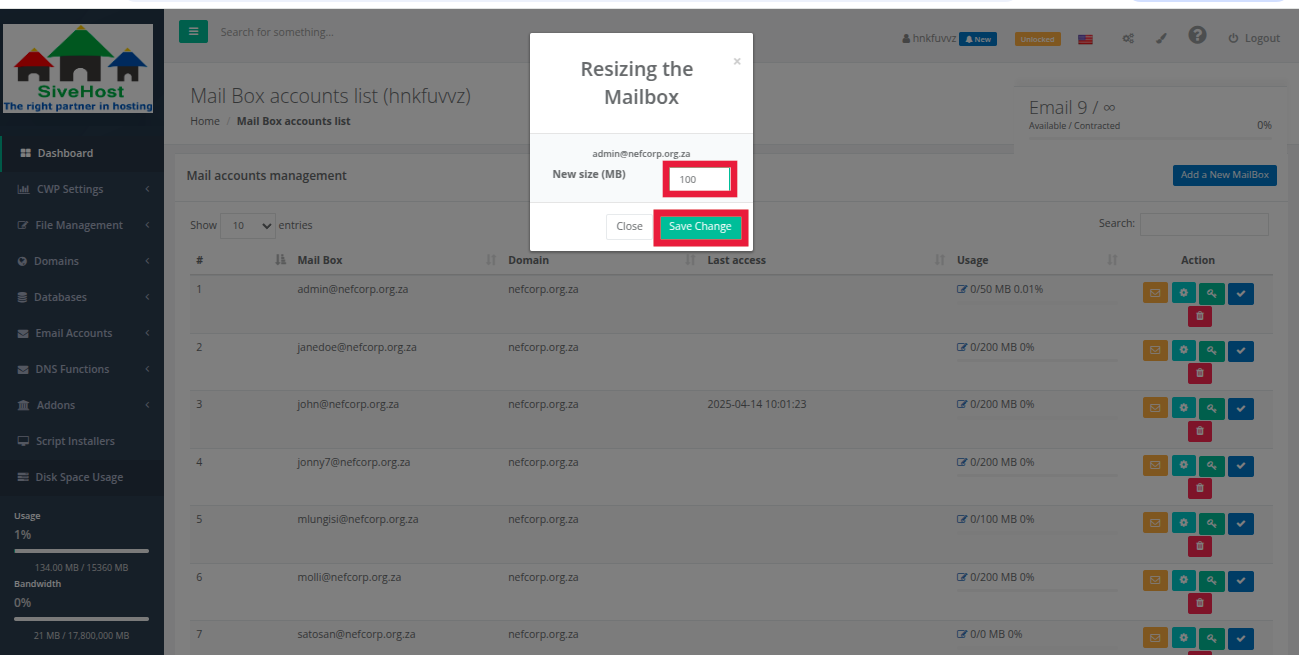Click the orange envelope icon for janedoe@nefcorp.org.za
1299x655 pixels.
click(1155, 351)
